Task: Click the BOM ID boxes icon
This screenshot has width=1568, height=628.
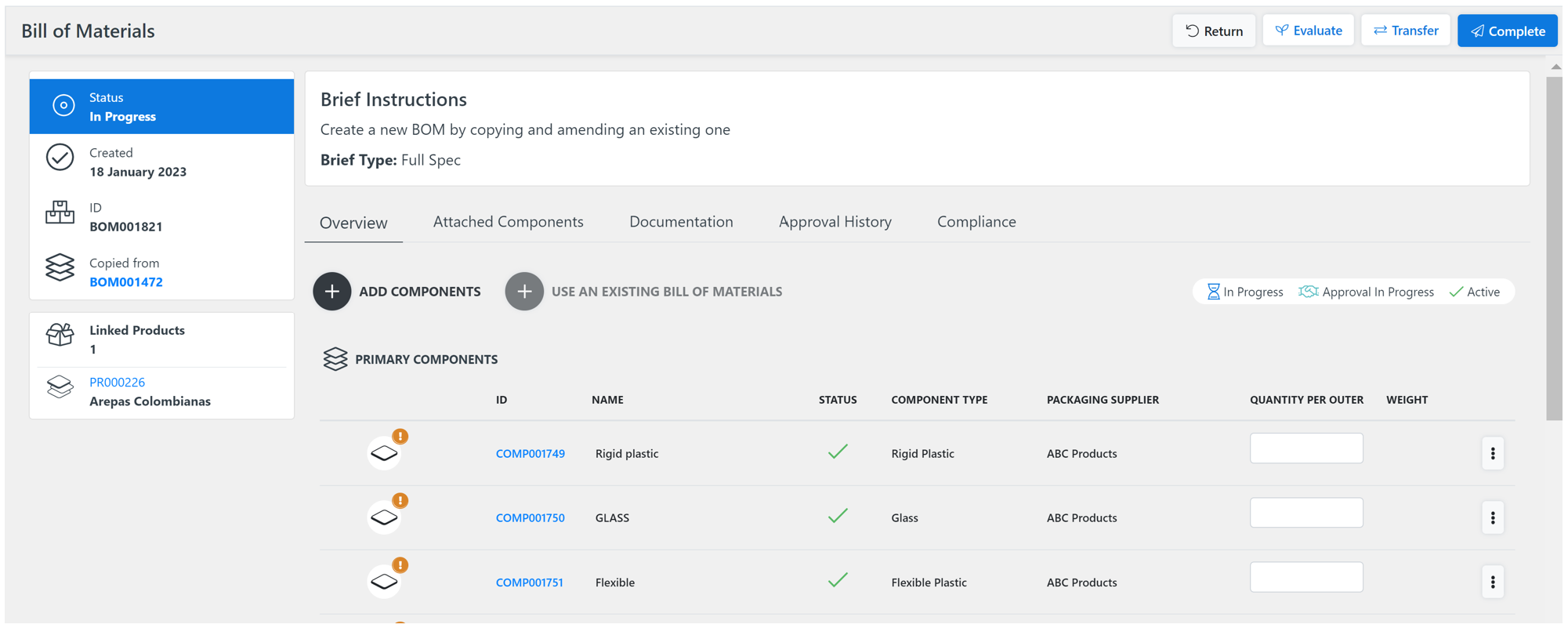Action: click(60, 212)
